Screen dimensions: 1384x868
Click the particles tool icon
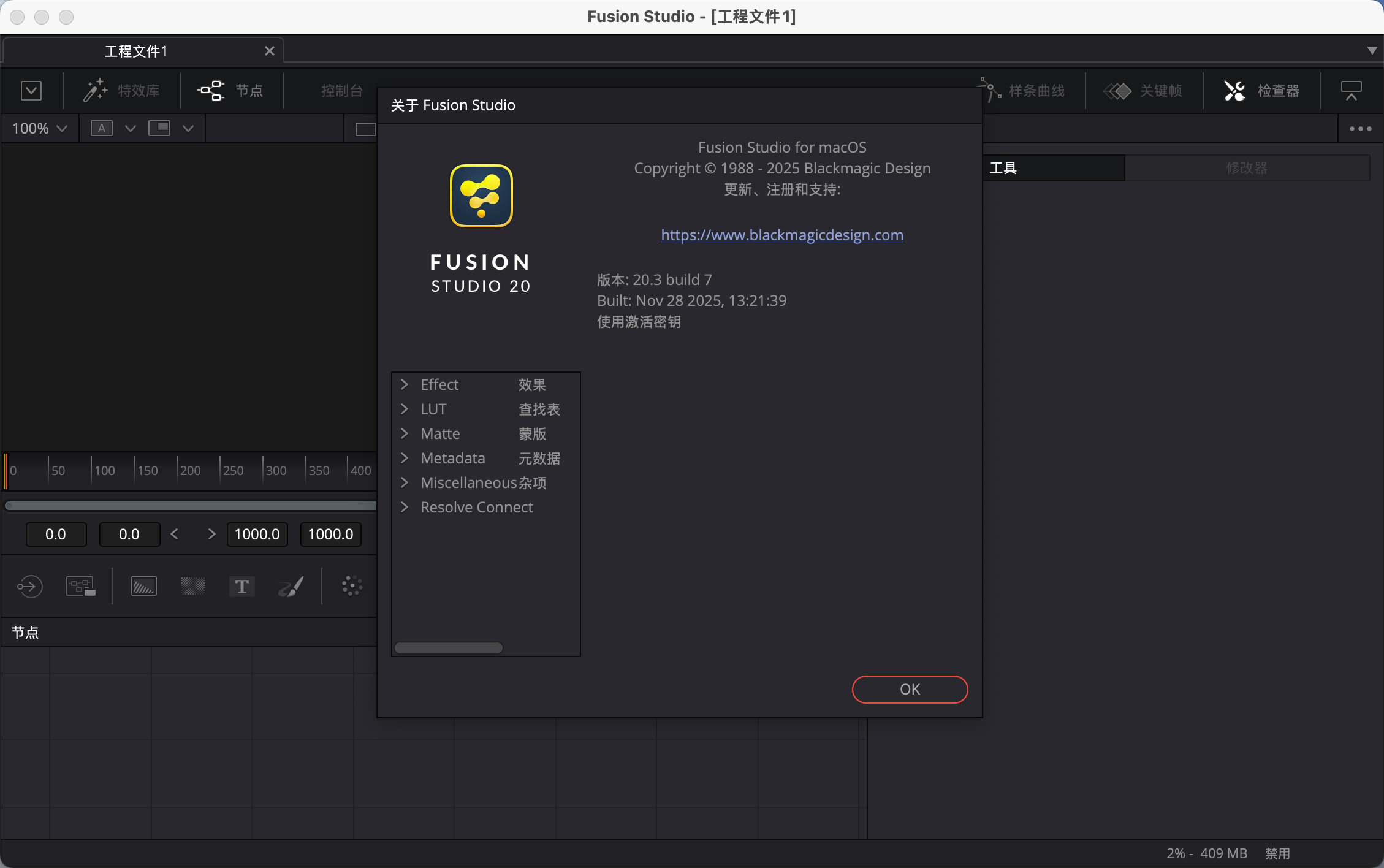pos(352,587)
